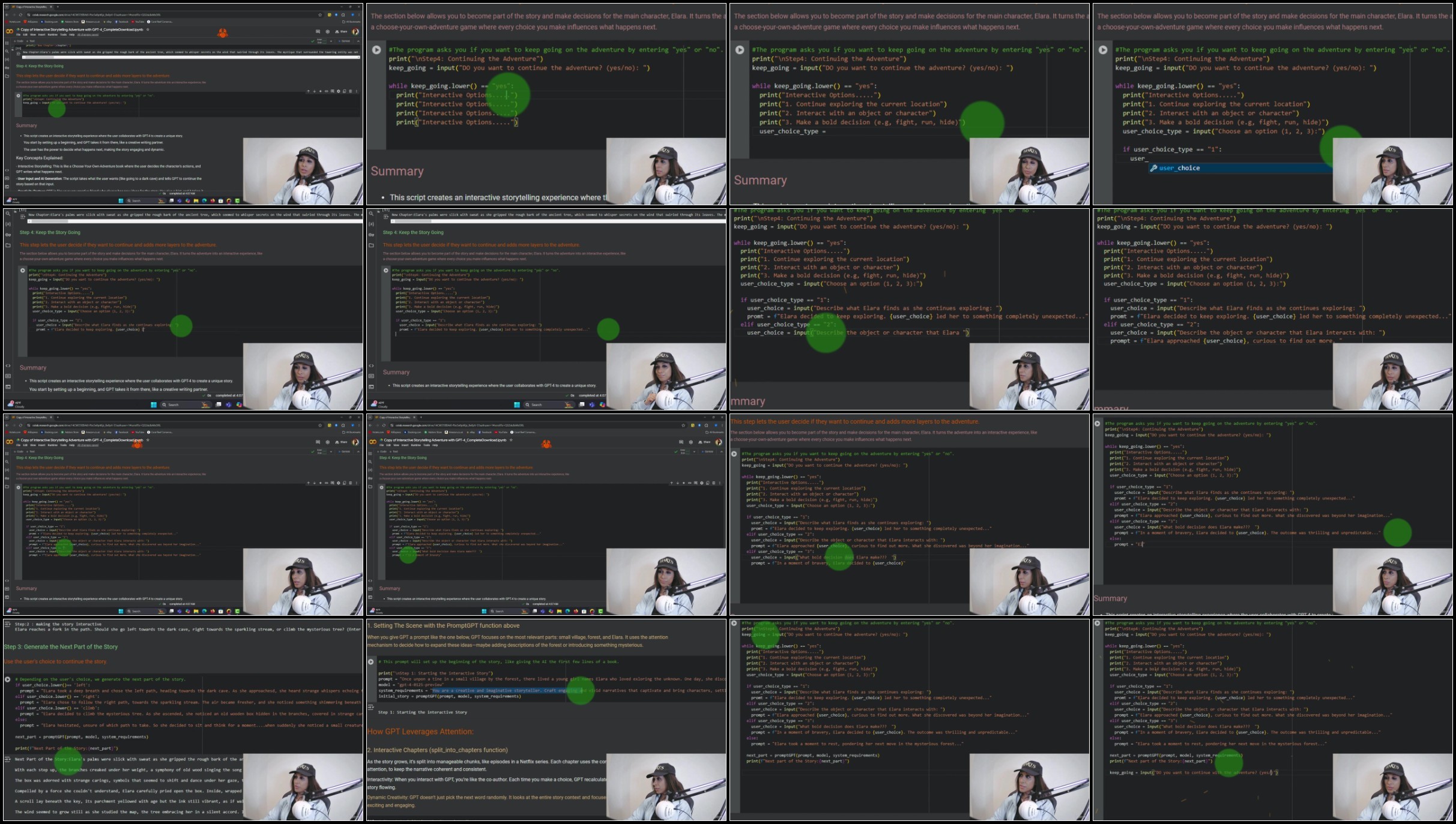This screenshot has height=824, width=1456.
Task: Open notebook comments icon in the Key Concepts frame
Action: 318,32
